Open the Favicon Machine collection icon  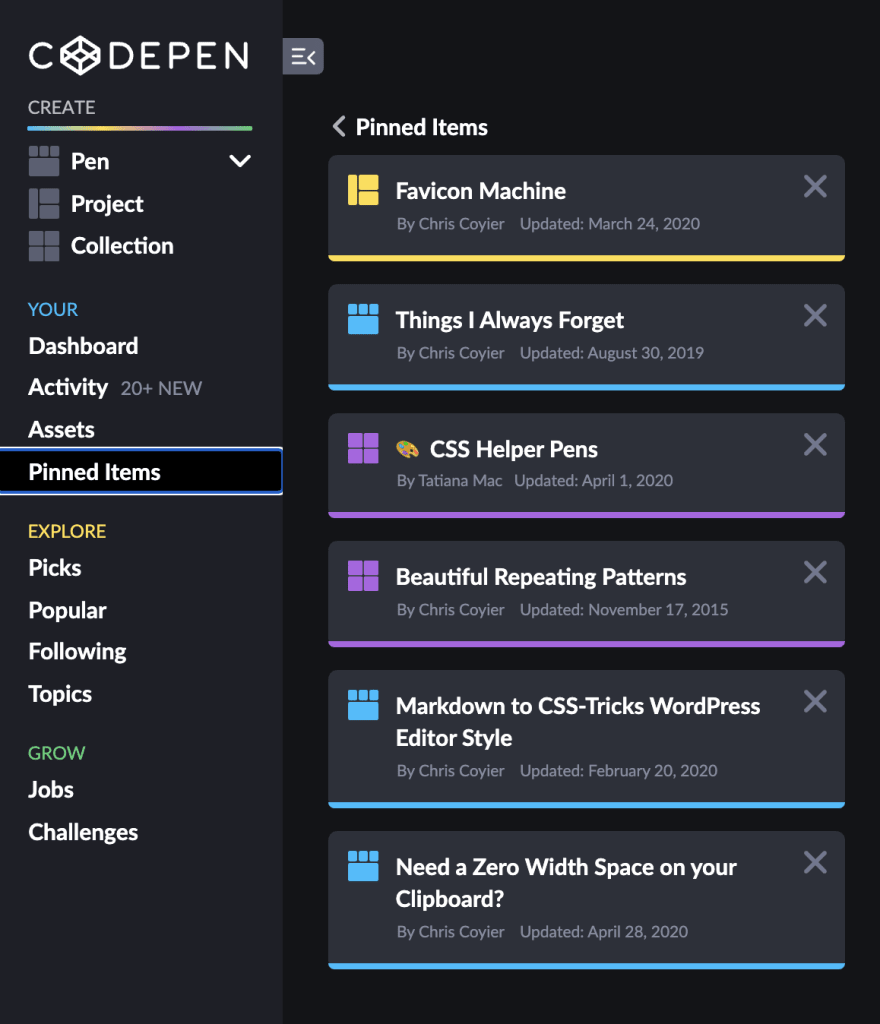pyautogui.click(x=363, y=189)
